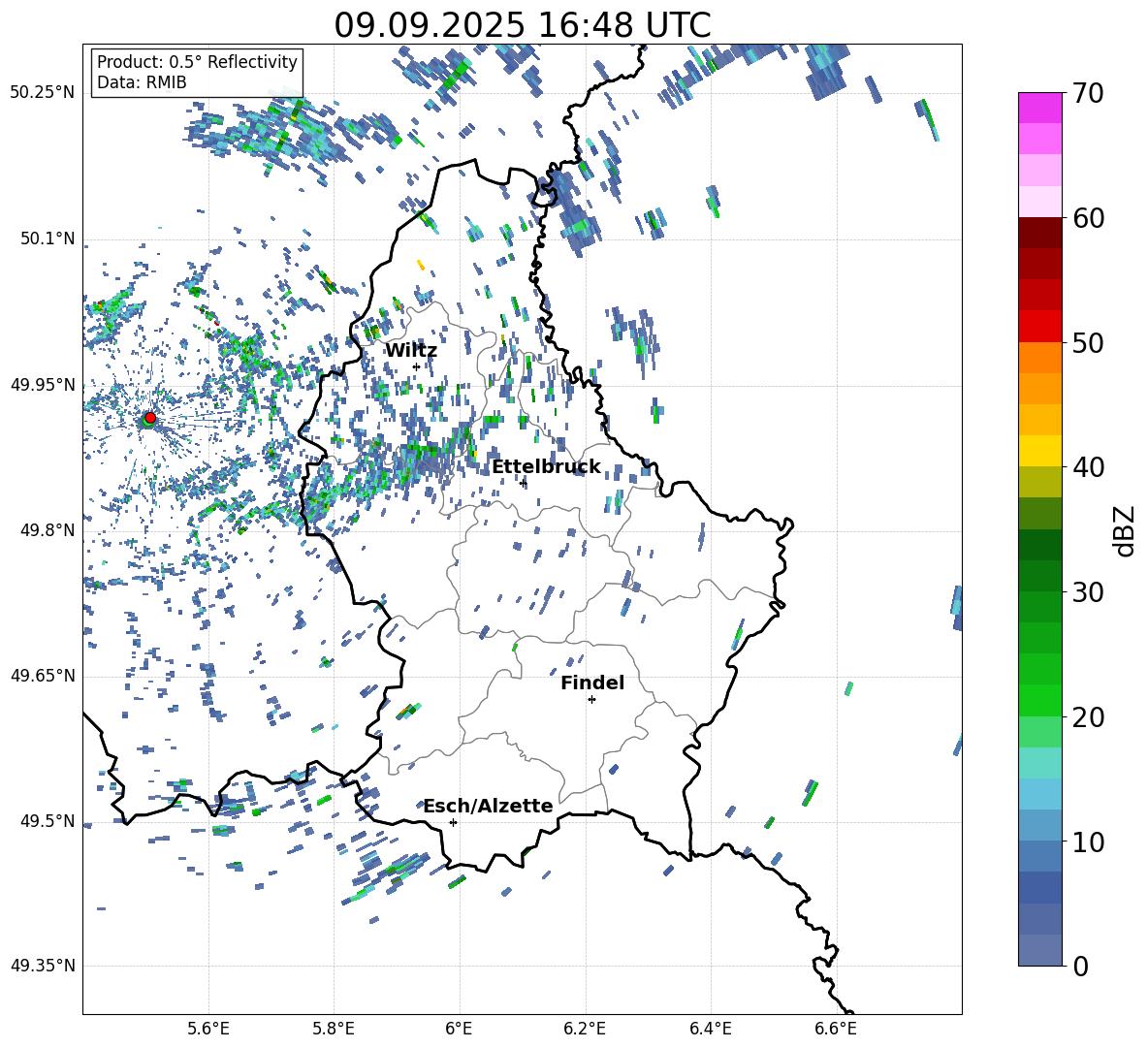Click the 5.8°E longitude label
Viewport: 1148px width, 1048px height.
coord(334,1029)
